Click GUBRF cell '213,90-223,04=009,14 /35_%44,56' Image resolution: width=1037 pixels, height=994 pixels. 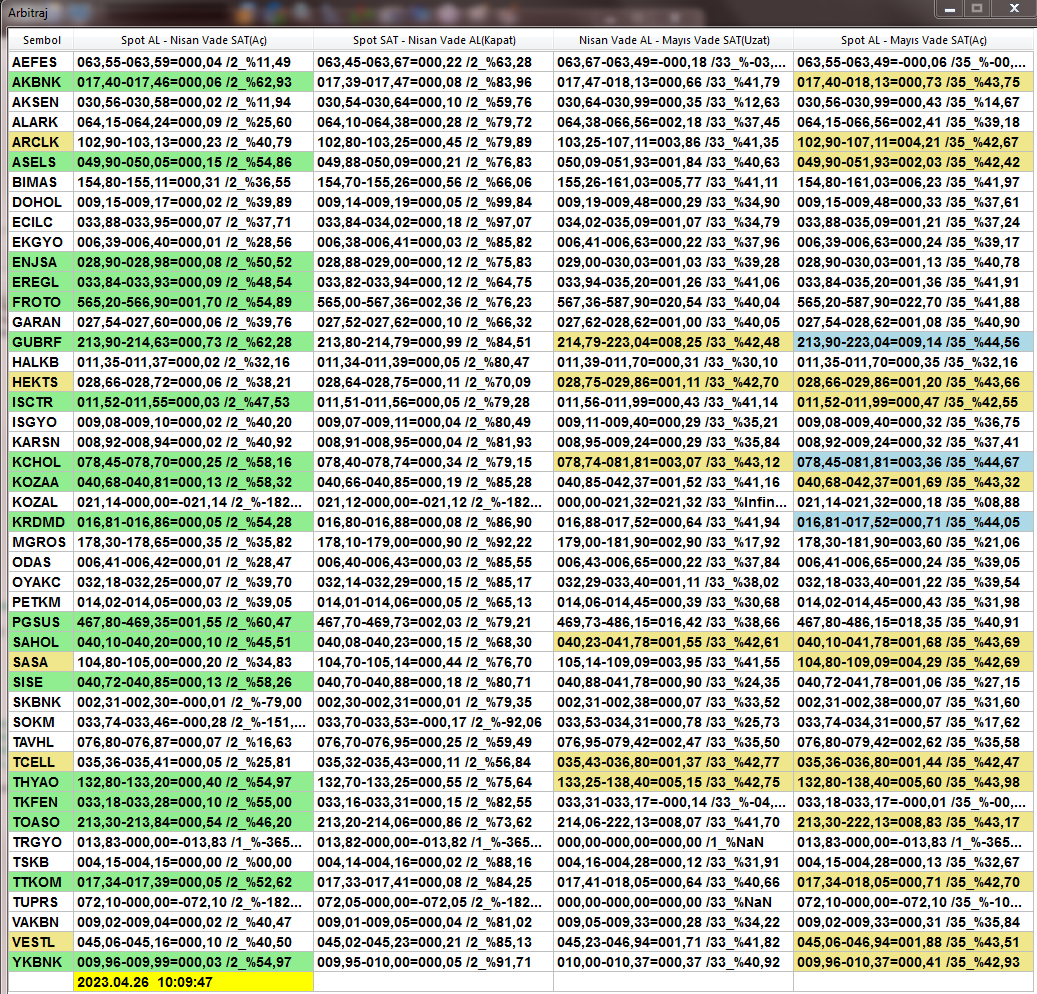coord(913,342)
